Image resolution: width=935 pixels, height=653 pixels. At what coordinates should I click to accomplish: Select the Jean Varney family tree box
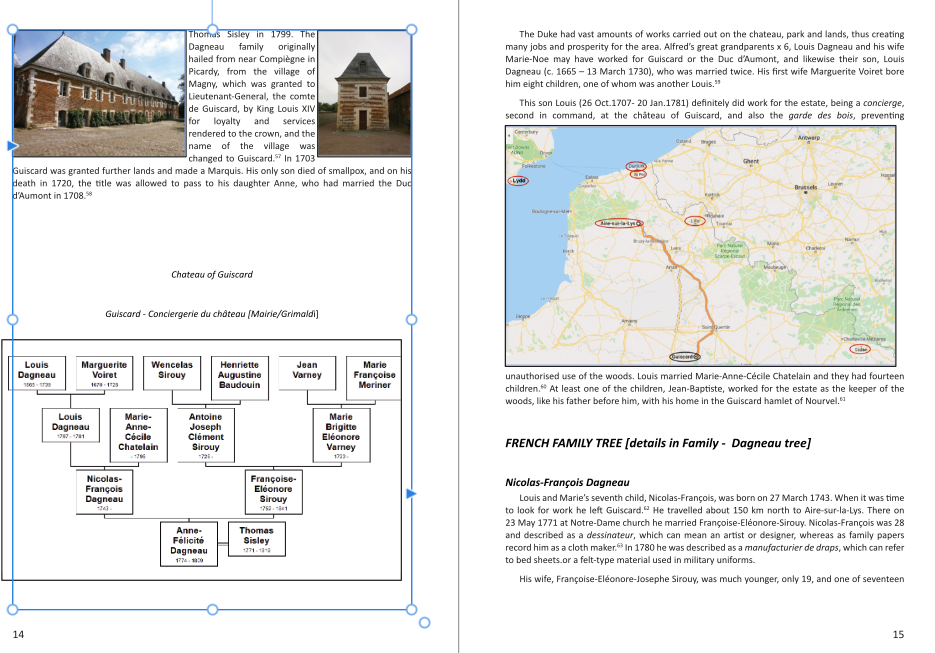307,373
